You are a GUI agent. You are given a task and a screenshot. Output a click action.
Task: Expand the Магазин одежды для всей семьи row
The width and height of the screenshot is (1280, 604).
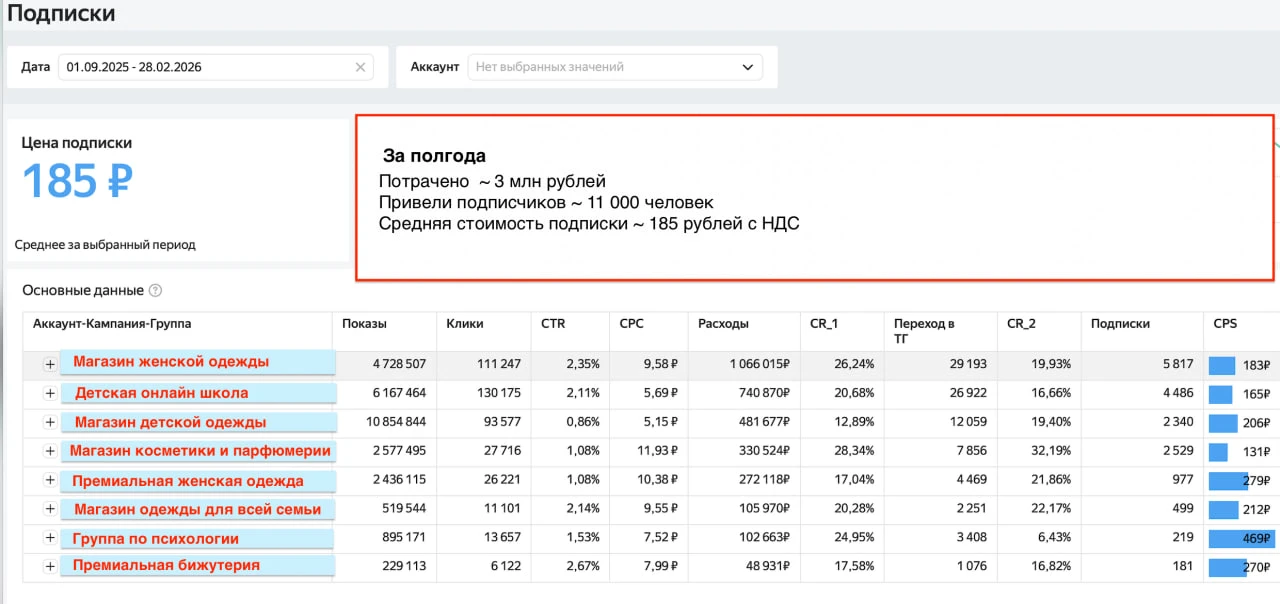pyautogui.click(x=49, y=510)
